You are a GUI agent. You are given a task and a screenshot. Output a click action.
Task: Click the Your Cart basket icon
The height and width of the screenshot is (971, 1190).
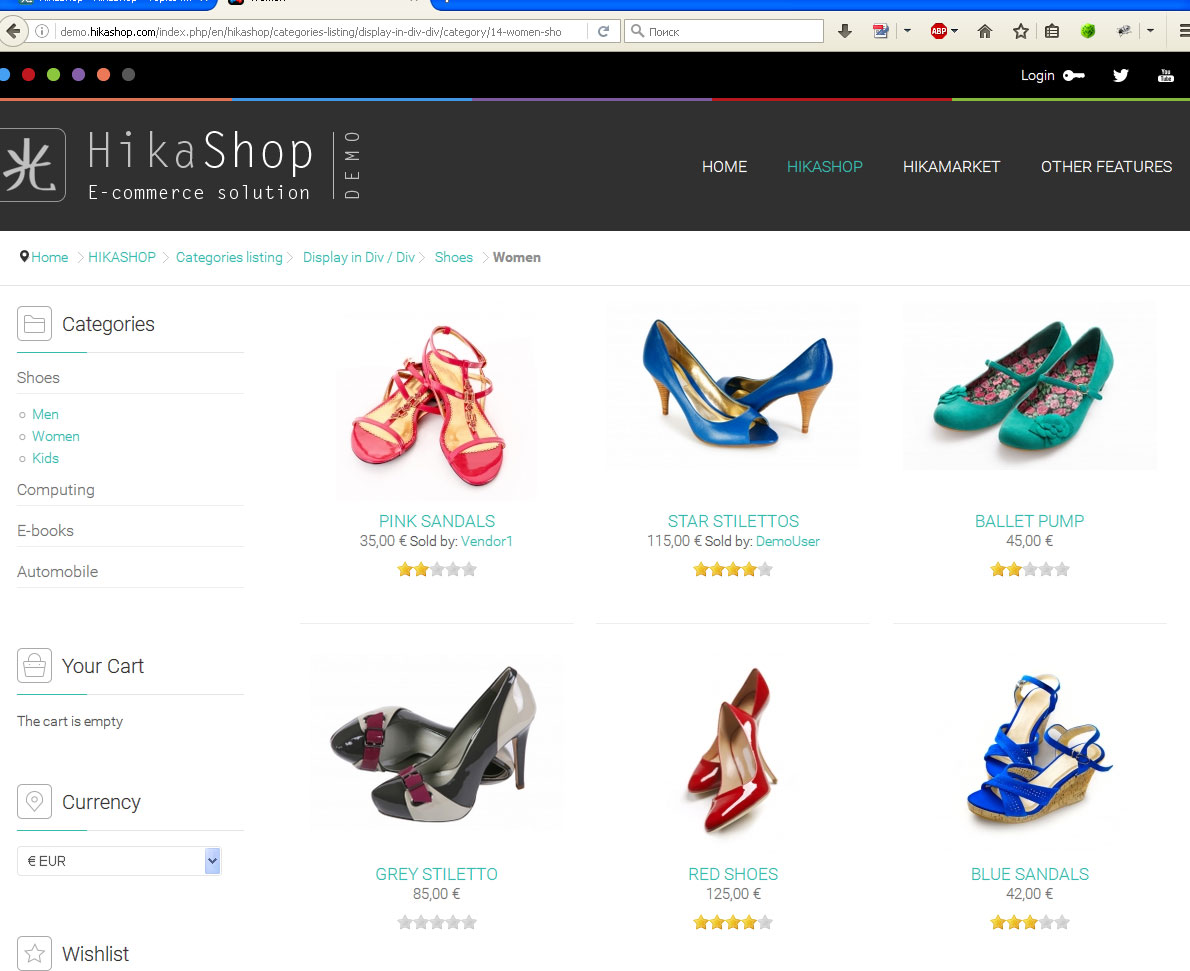tap(34, 666)
